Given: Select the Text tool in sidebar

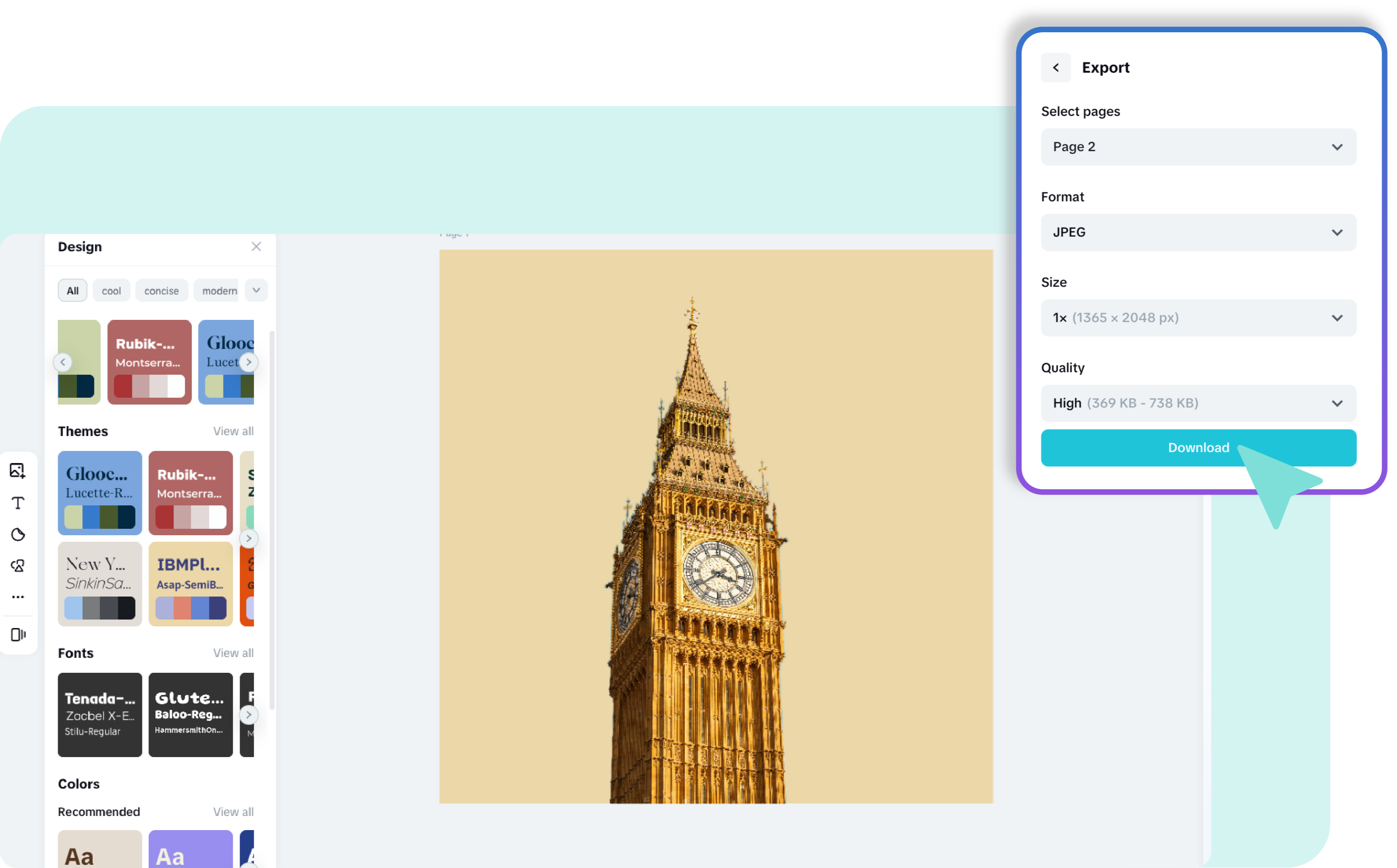Looking at the screenshot, I should [x=18, y=503].
